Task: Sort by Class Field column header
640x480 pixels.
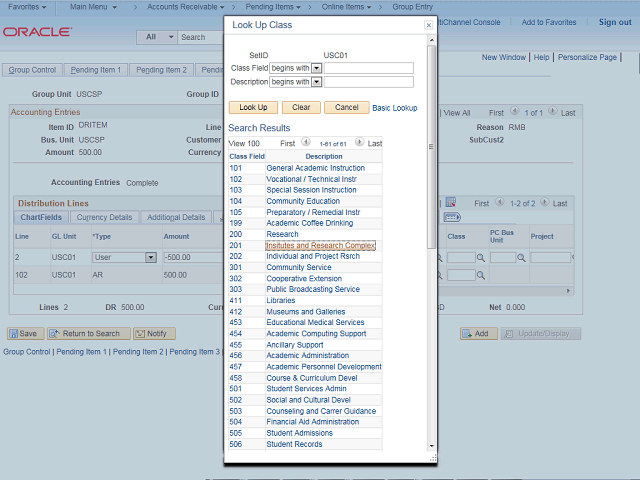Action: click(x=247, y=156)
